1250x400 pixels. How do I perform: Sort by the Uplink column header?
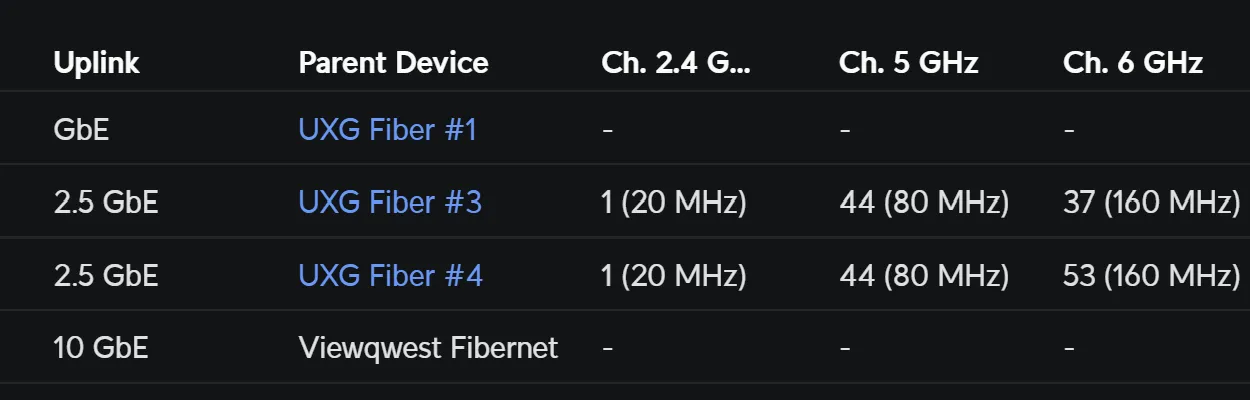click(x=97, y=63)
